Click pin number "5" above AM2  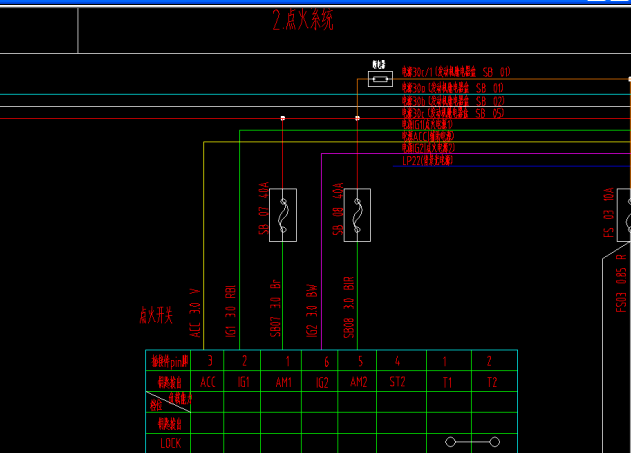click(360, 361)
